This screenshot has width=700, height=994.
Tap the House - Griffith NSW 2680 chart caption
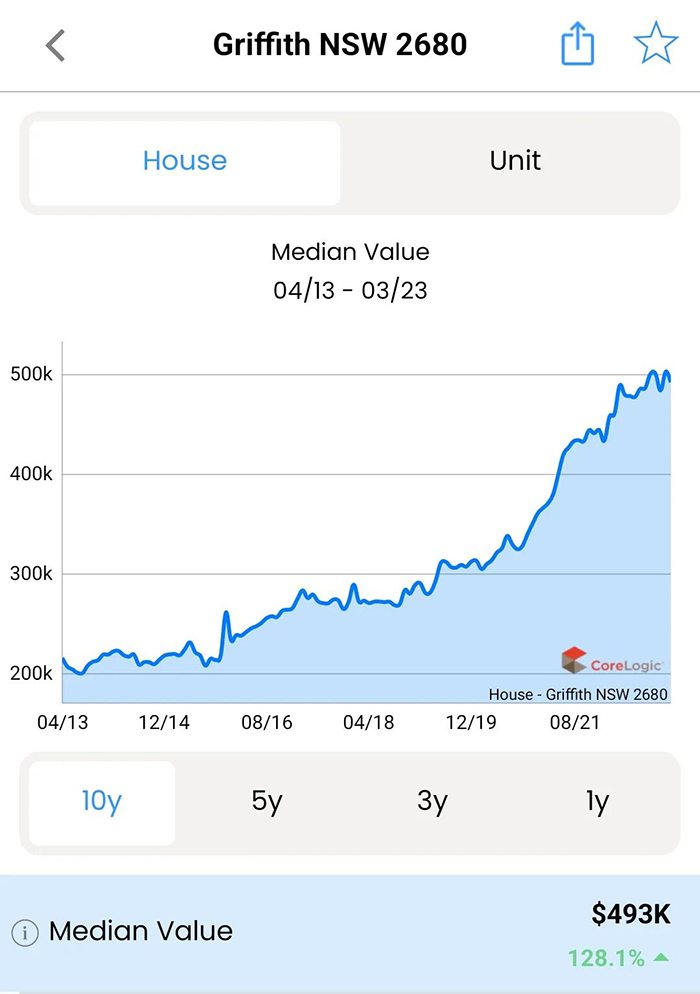tap(578, 694)
